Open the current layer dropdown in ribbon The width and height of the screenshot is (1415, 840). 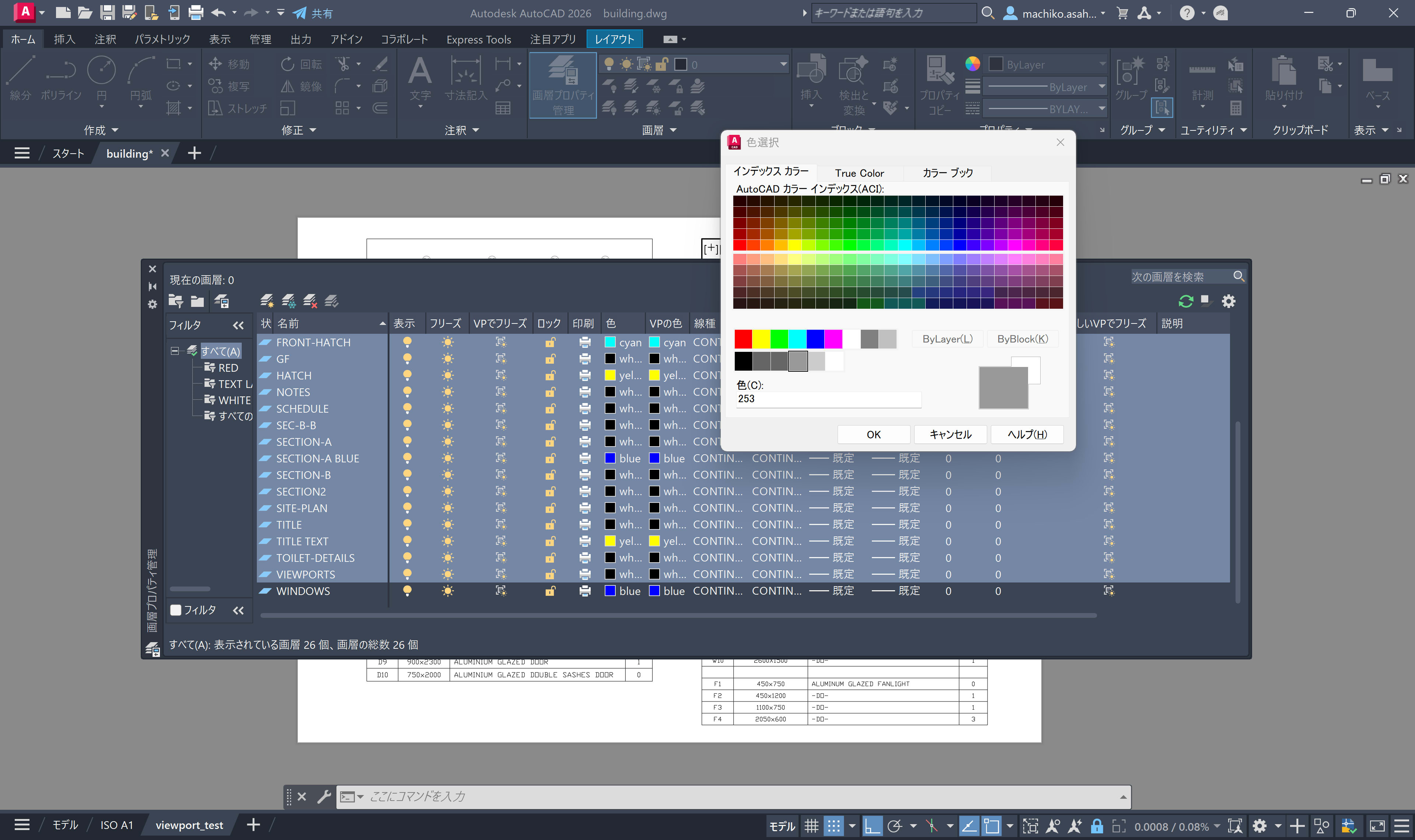[x=783, y=64]
